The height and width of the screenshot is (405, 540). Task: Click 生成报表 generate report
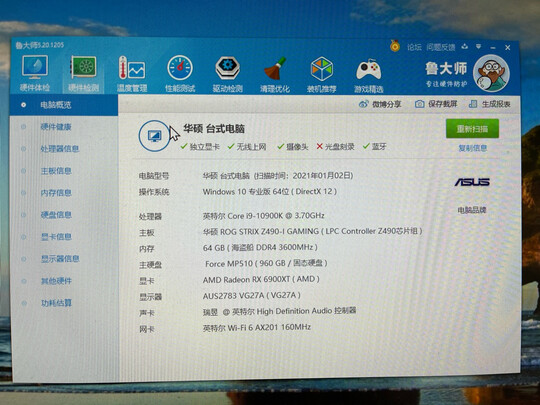tap(490, 104)
